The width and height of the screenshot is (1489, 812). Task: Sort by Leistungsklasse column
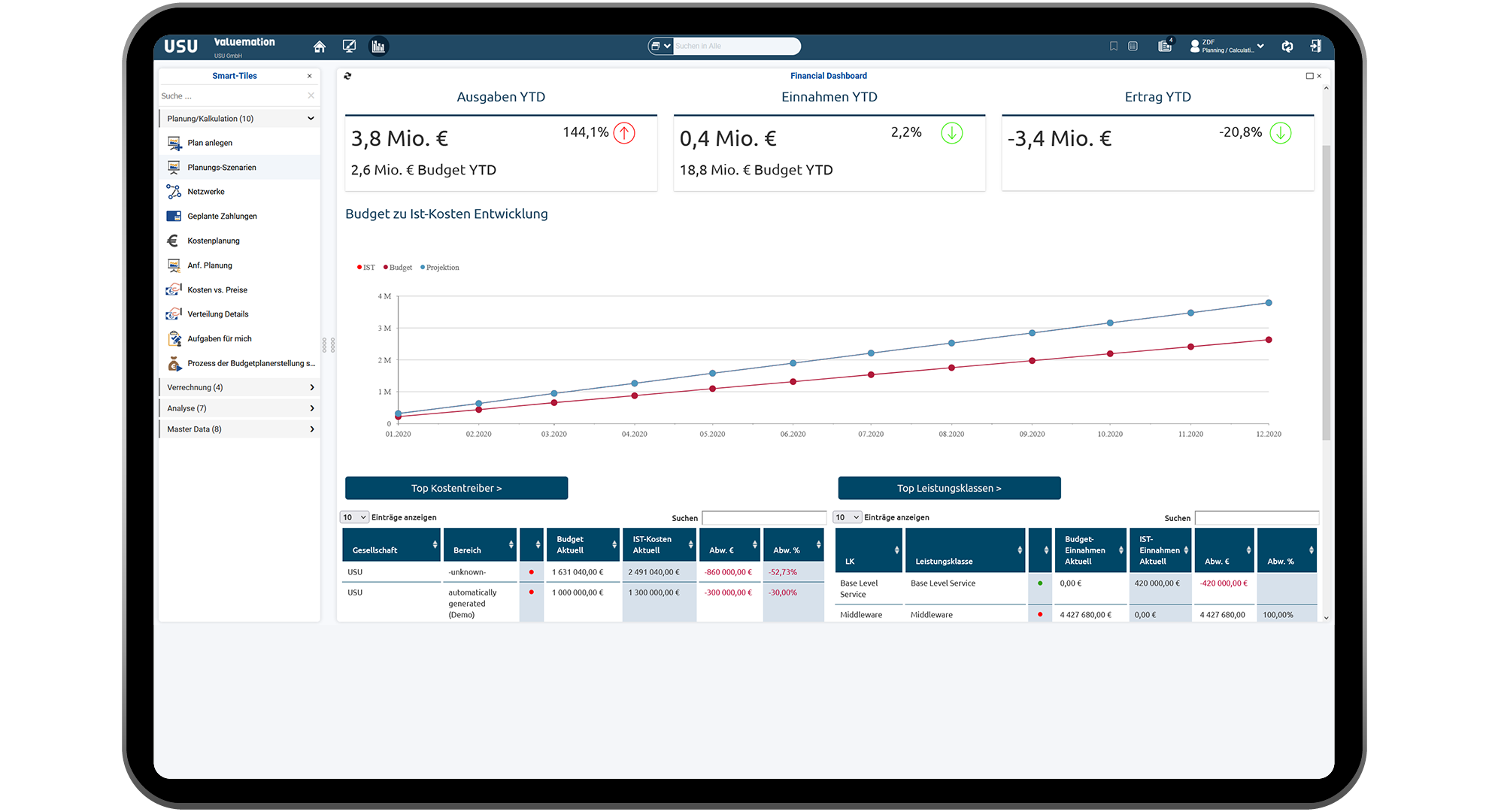965,550
